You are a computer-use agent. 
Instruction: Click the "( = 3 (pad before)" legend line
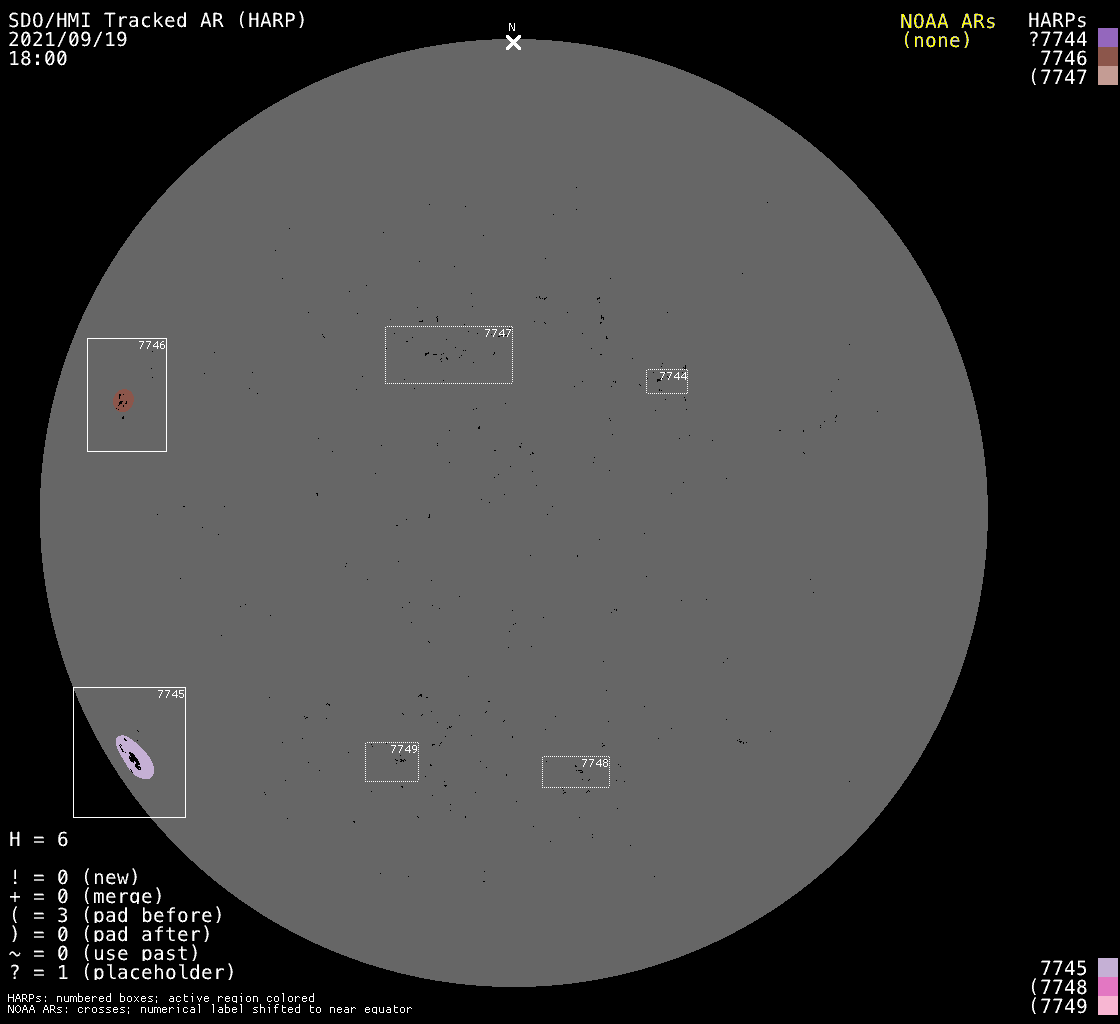pos(116,915)
